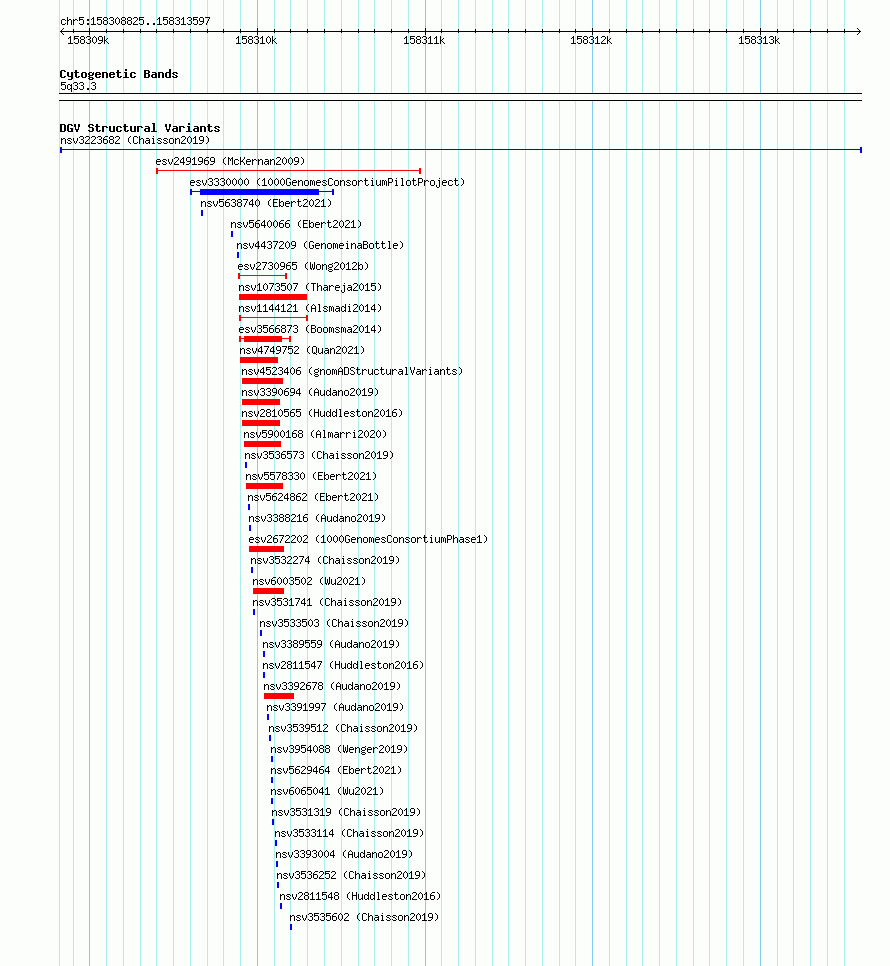This screenshot has width=890, height=966.
Task: Open nsv5638740 (Ebert2021) variant
Action: (x=266, y=203)
